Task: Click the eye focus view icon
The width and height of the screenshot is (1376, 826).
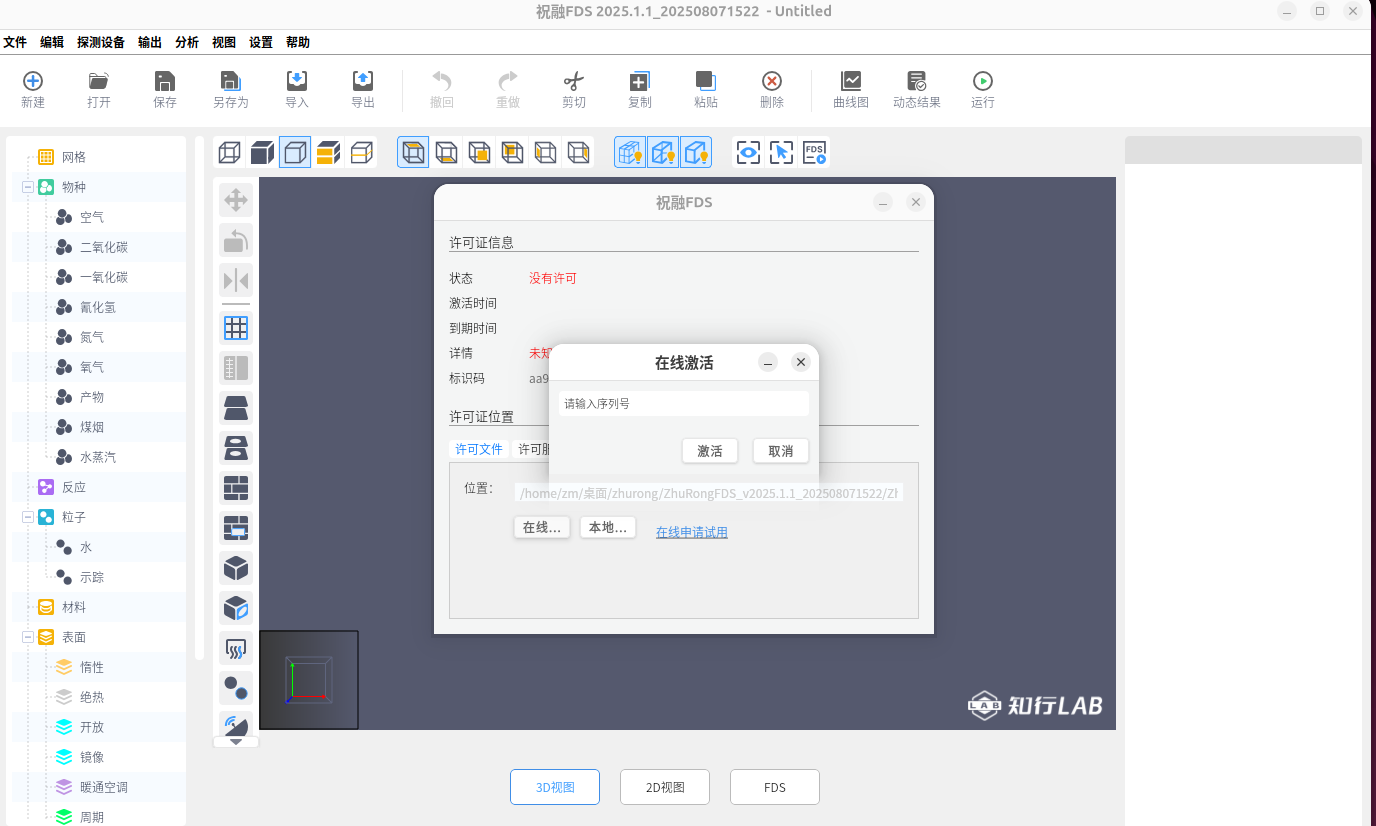Action: coord(748,152)
